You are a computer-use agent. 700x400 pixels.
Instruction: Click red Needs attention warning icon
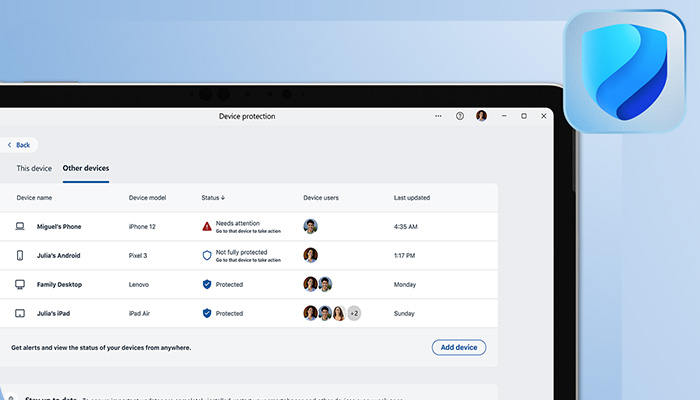207,227
